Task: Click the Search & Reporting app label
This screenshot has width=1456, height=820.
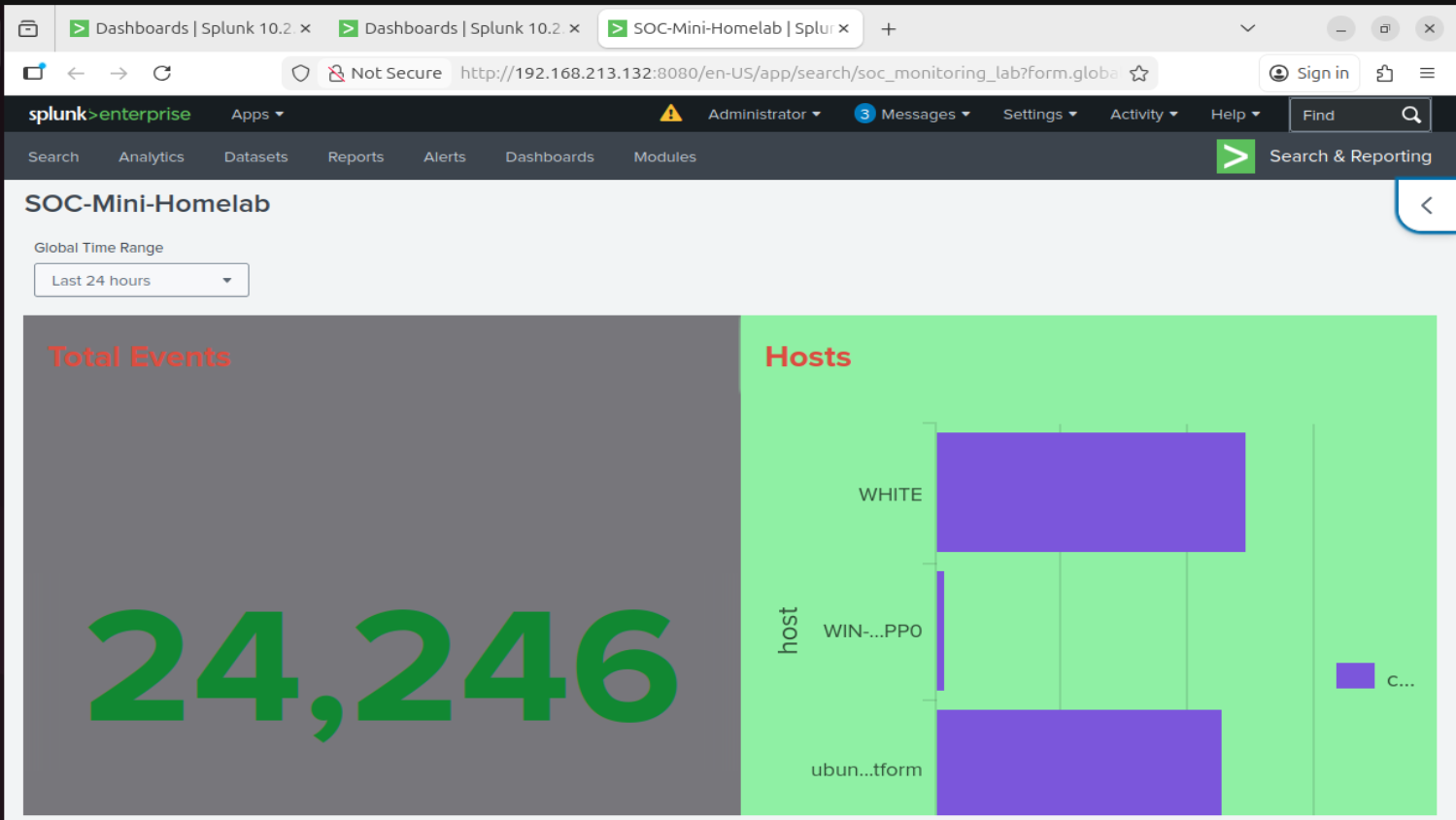Action: 1350,156
